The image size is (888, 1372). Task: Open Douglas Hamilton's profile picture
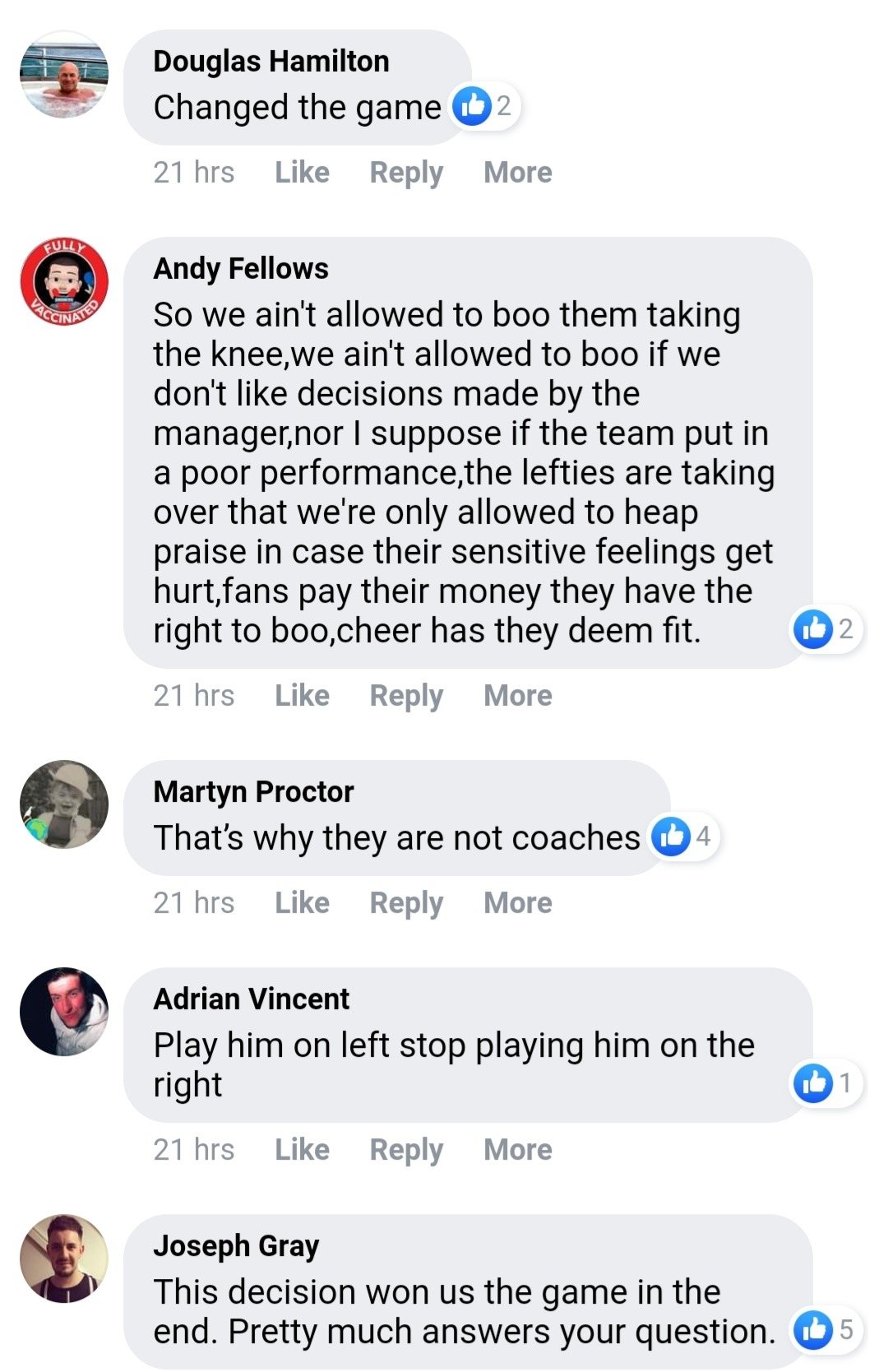click(64, 75)
